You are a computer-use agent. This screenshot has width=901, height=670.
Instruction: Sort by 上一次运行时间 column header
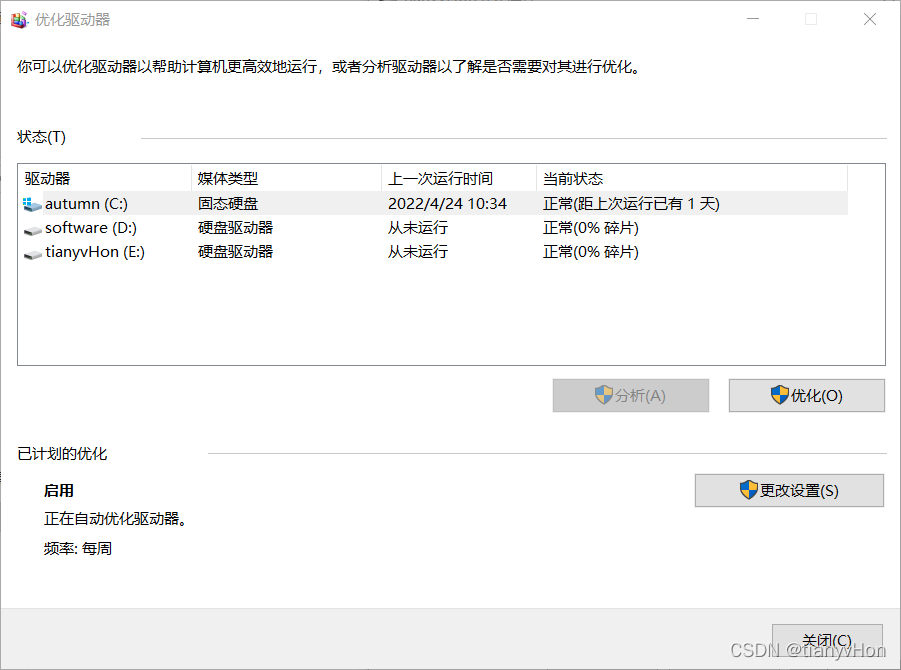tap(459, 179)
